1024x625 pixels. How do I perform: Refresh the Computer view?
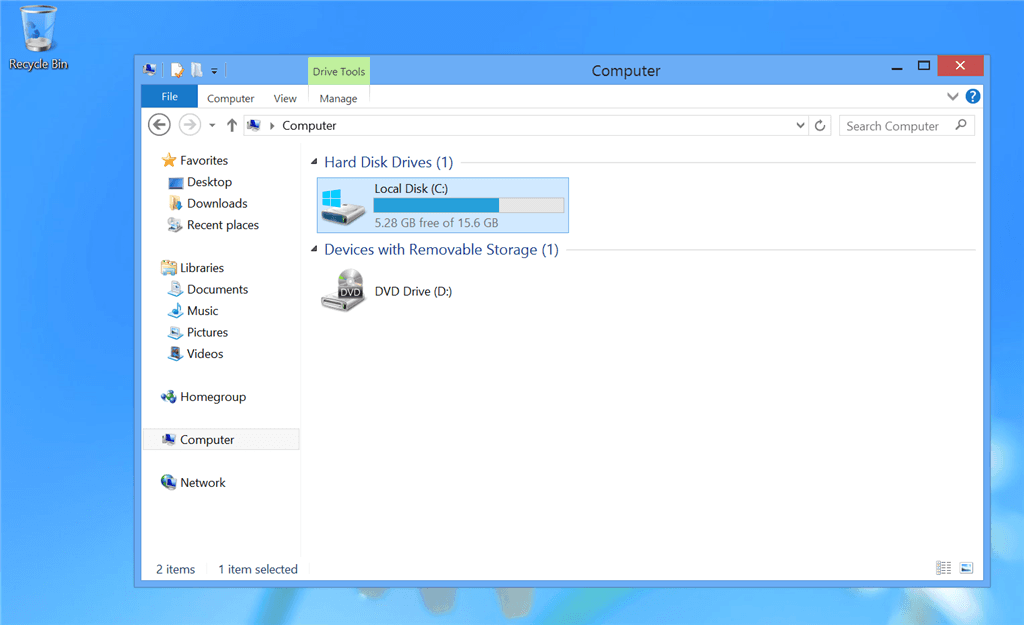pyautogui.click(x=820, y=125)
